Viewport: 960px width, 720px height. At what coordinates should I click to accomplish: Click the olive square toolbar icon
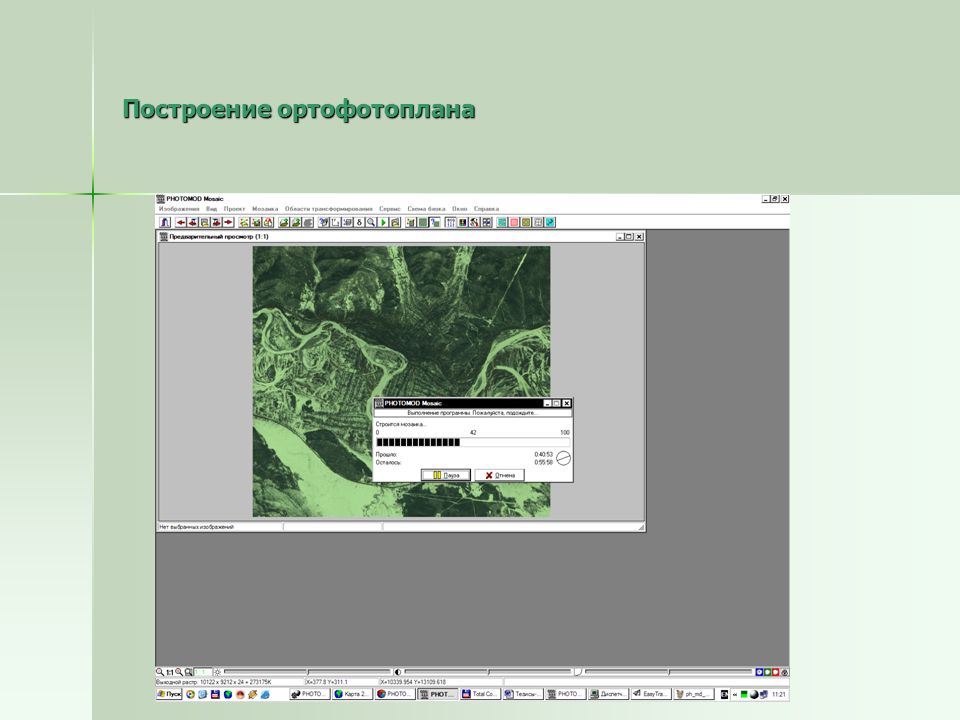(526, 222)
